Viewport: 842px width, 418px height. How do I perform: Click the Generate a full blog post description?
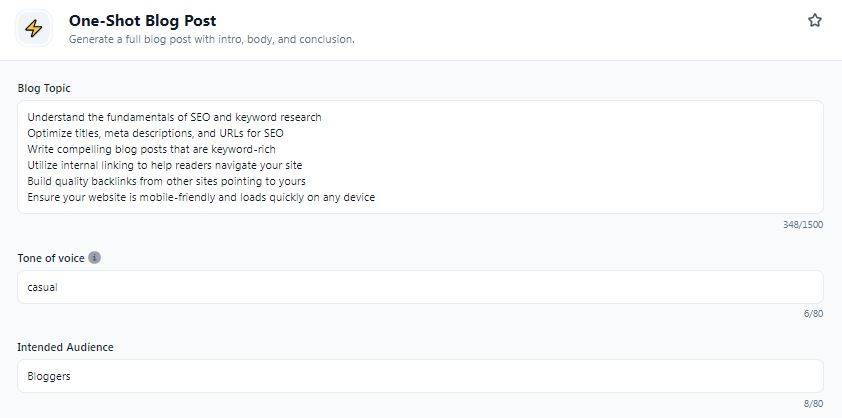tap(212, 39)
